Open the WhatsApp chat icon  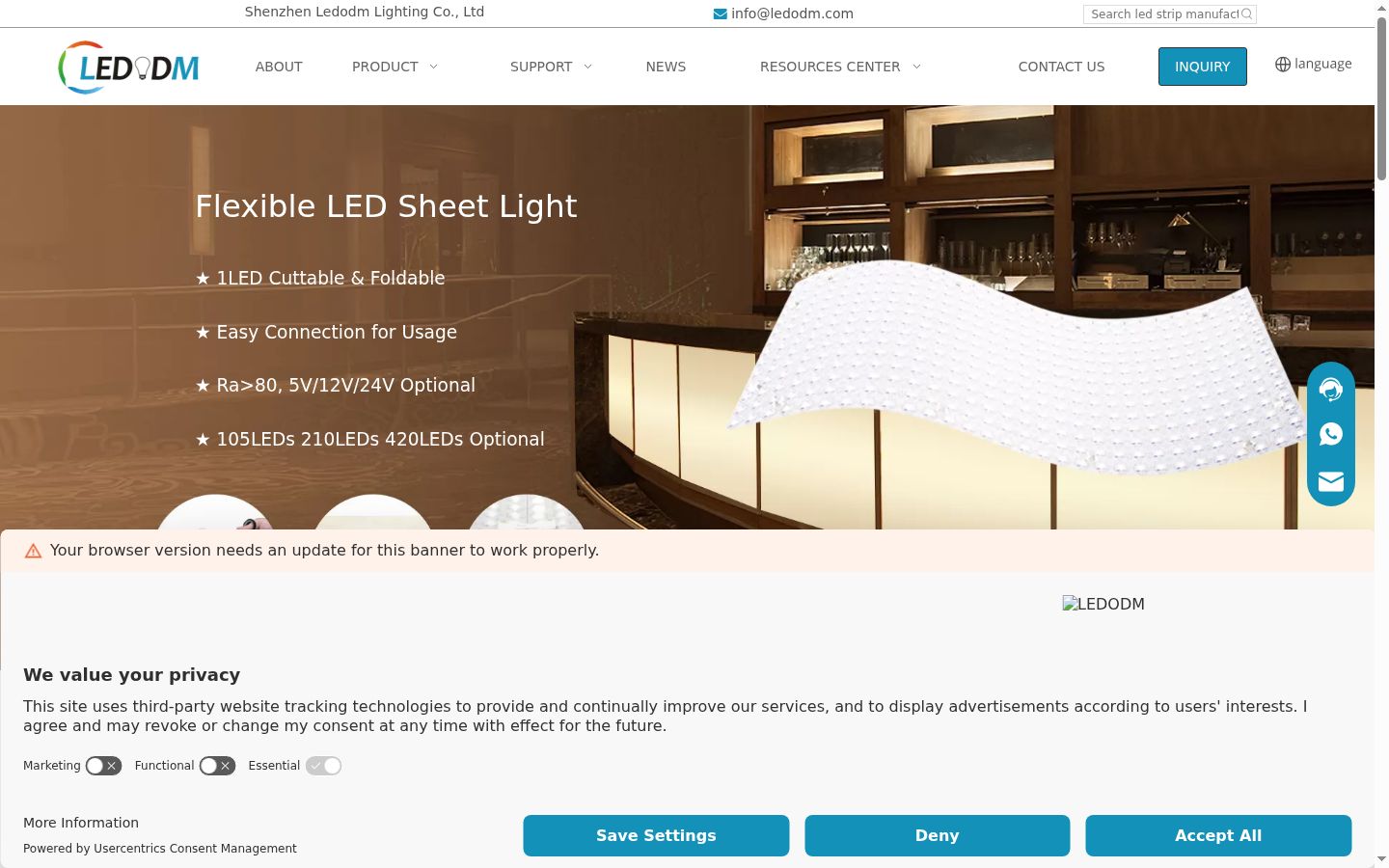coord(1331,434)
